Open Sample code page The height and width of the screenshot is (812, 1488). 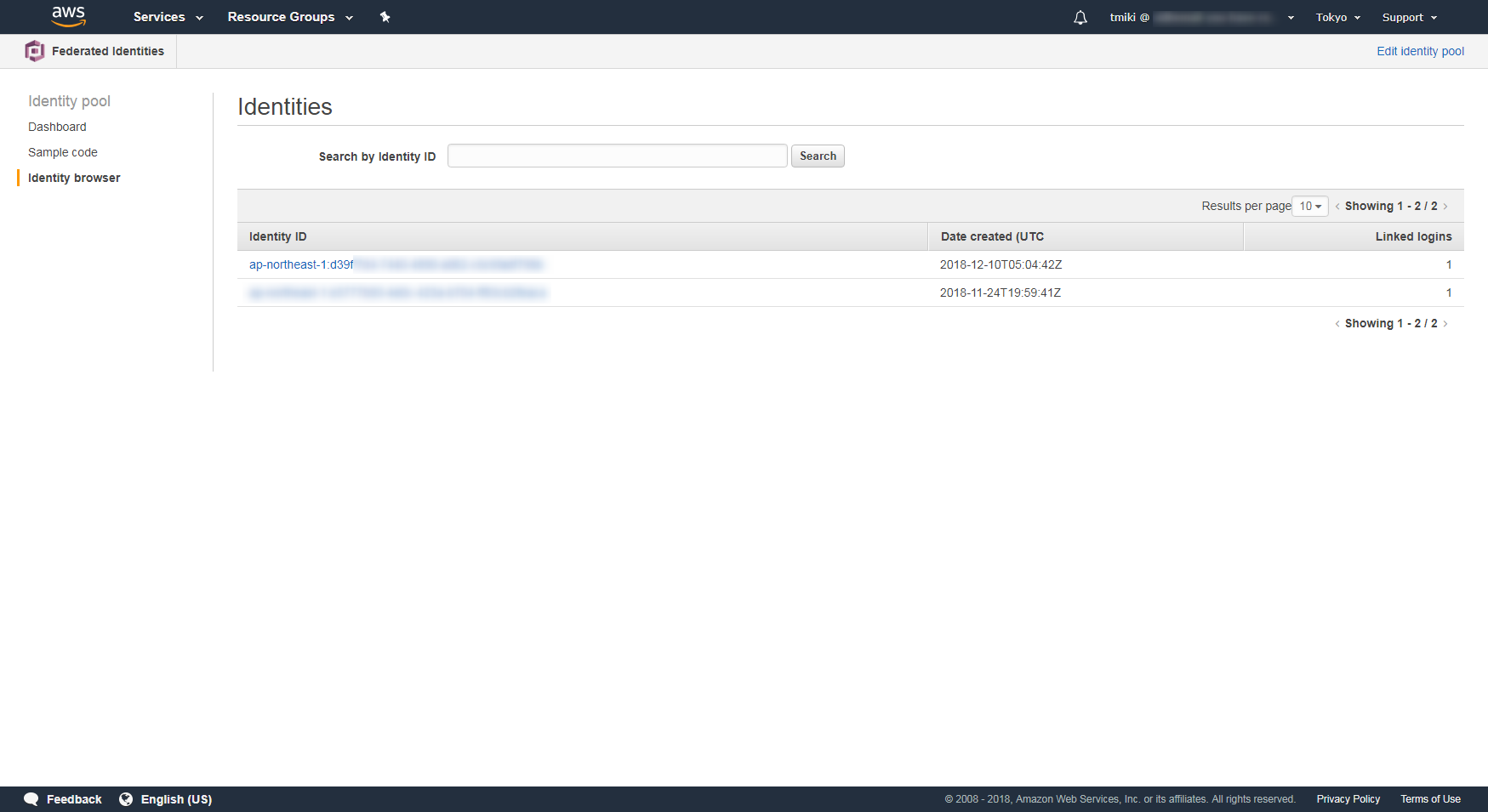click(62, 152)
